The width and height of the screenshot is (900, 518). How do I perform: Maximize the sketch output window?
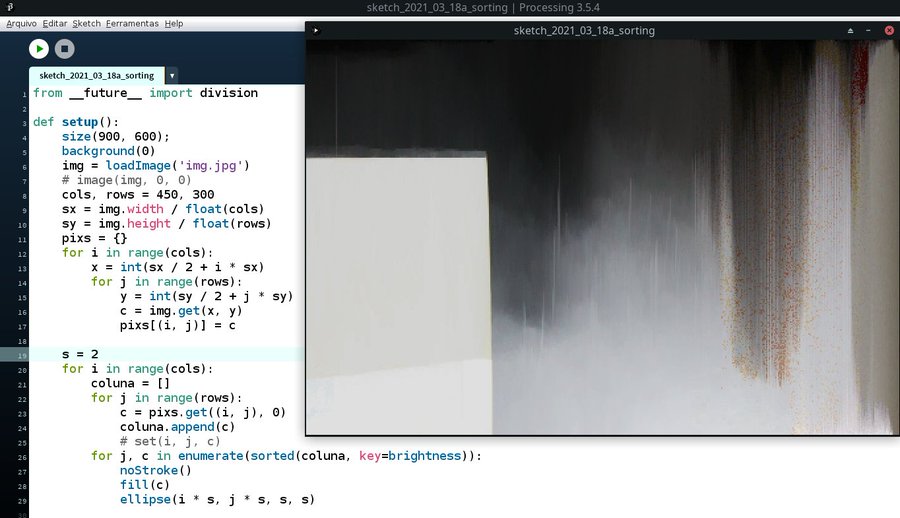tap(850, 30)
